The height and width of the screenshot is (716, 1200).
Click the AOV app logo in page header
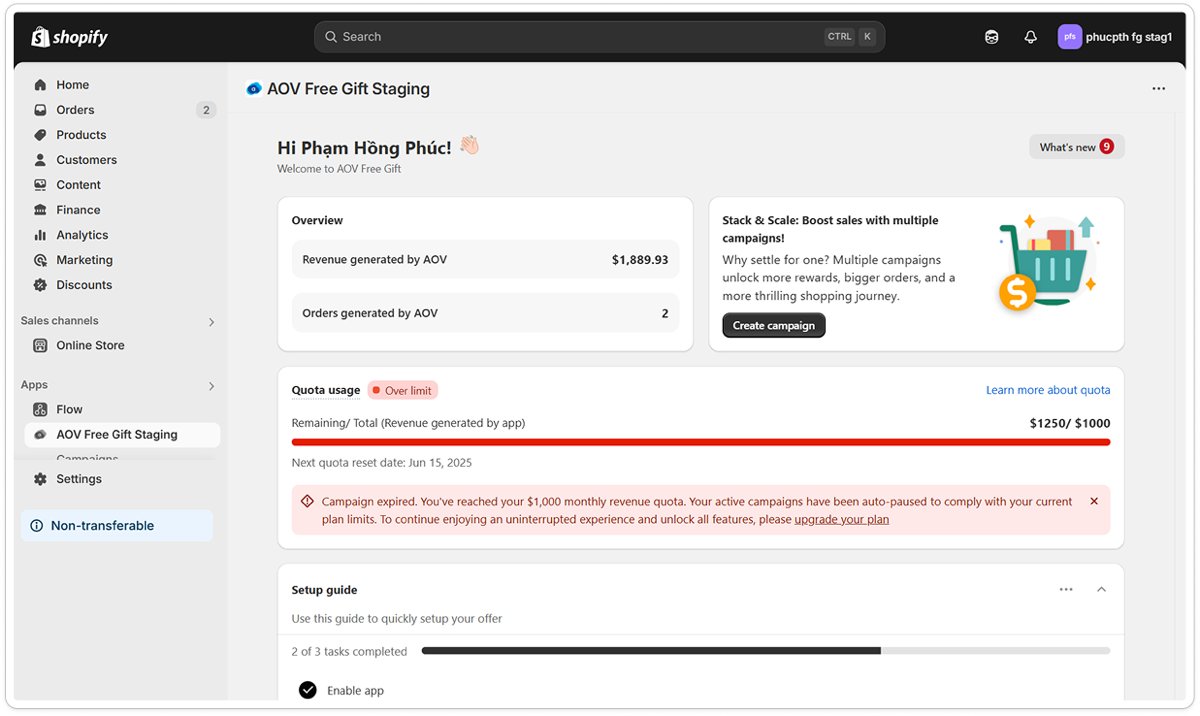click(x=254, y=89)
